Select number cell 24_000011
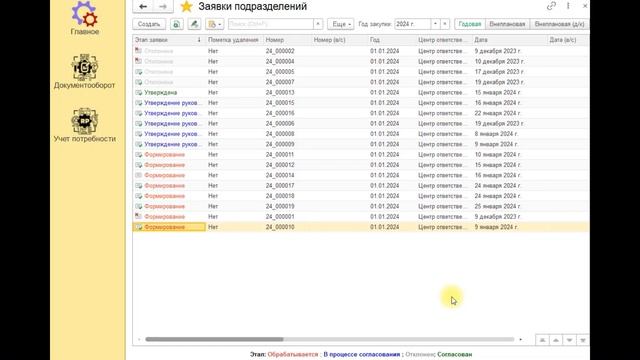The width and height of the screenshot is (640, 360). (x=280, y=155)
